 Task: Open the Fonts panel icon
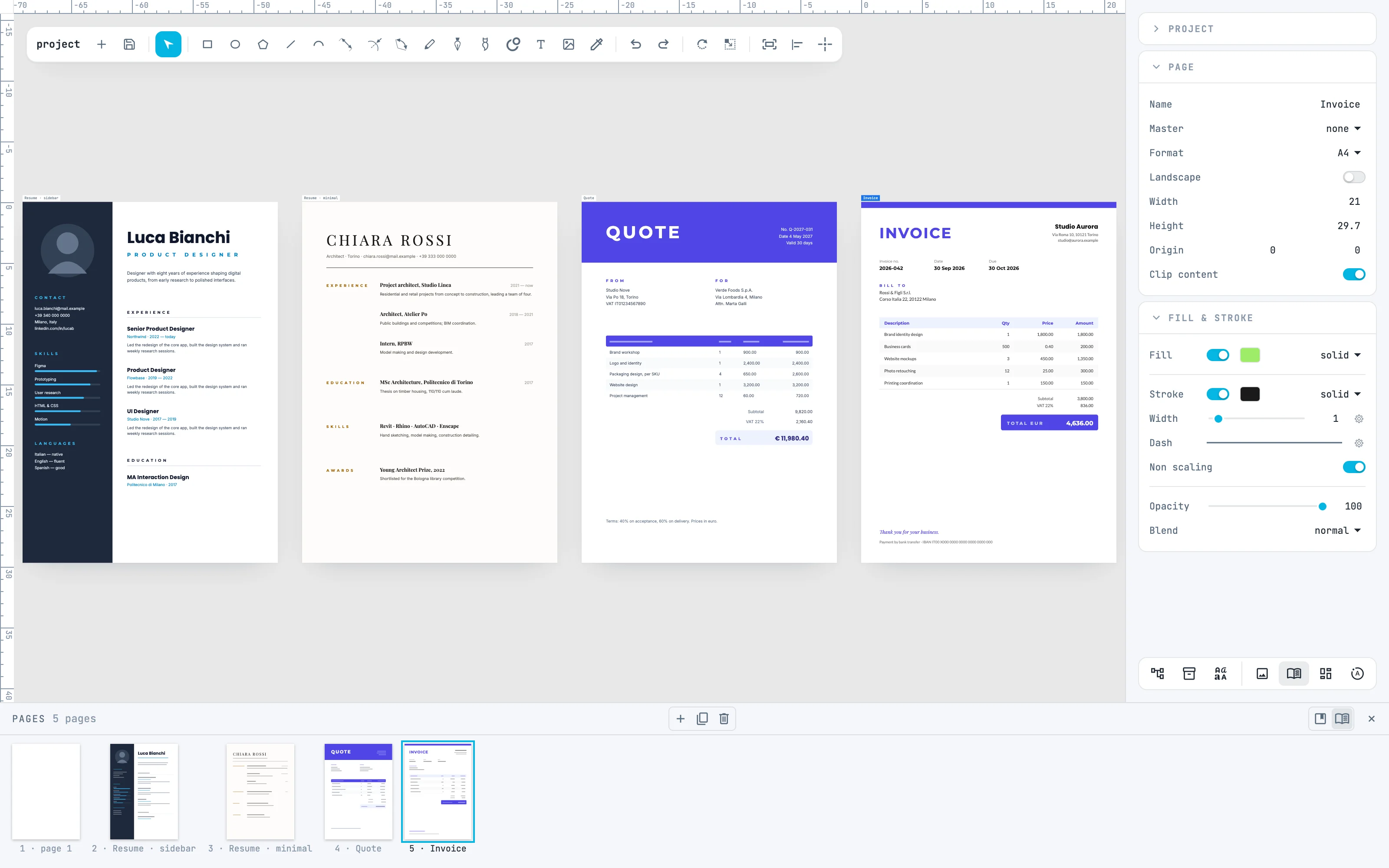point(1221,674)
